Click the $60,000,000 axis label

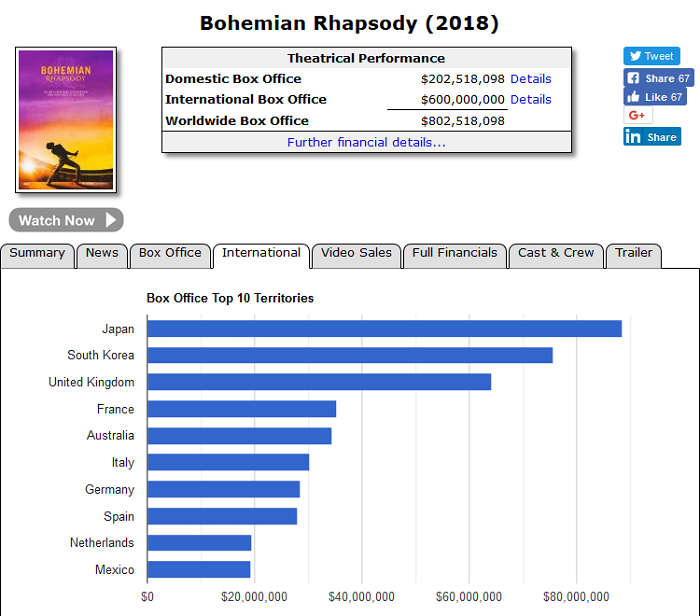[469, 597]
